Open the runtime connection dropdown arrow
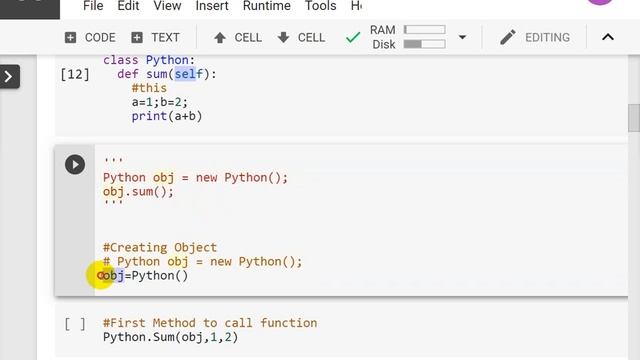The height and width of the screenshot is (360, 640). [462, 37]
